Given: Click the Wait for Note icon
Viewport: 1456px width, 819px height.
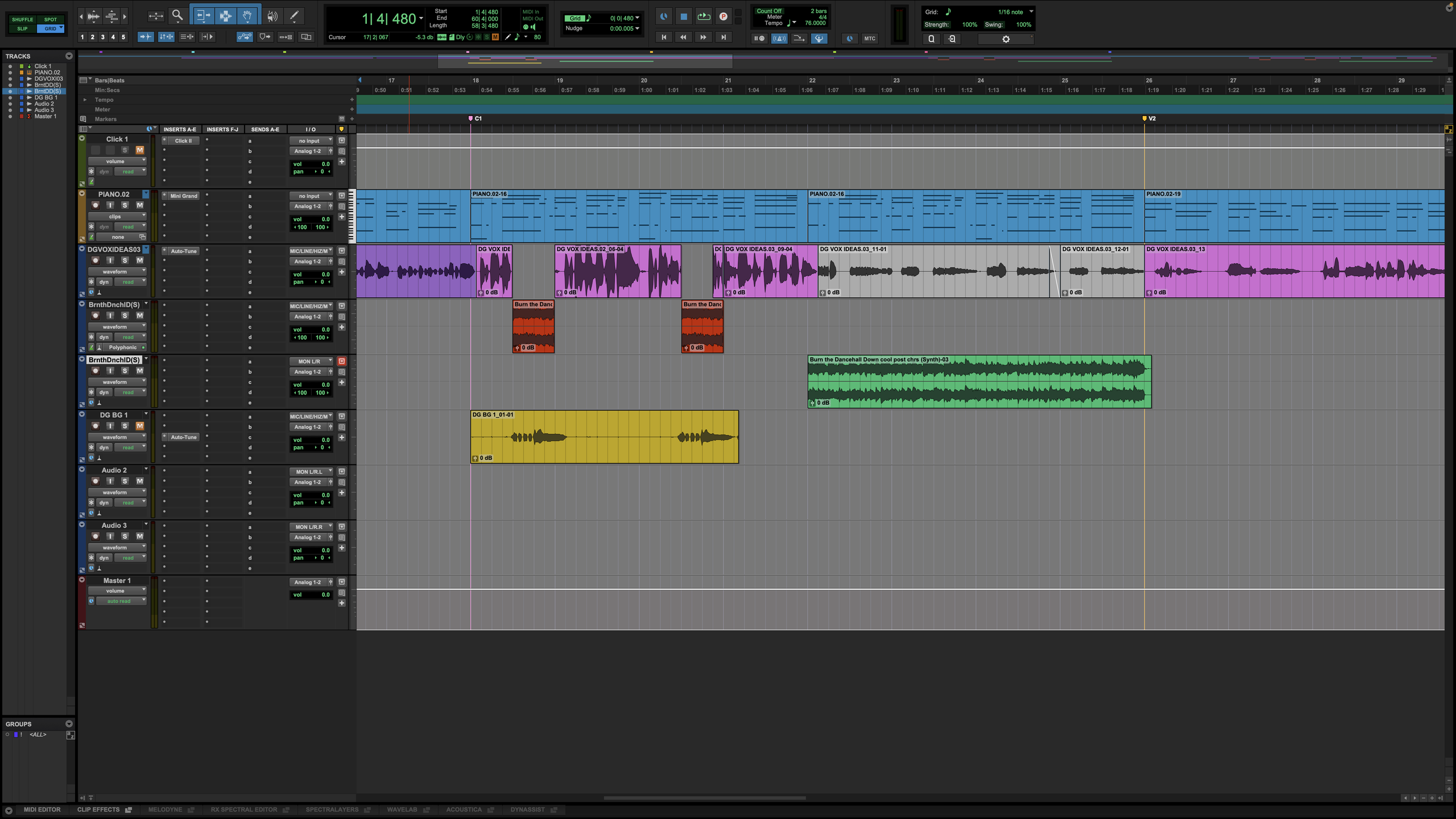Looking at the screenshot, I should (759, 38).
